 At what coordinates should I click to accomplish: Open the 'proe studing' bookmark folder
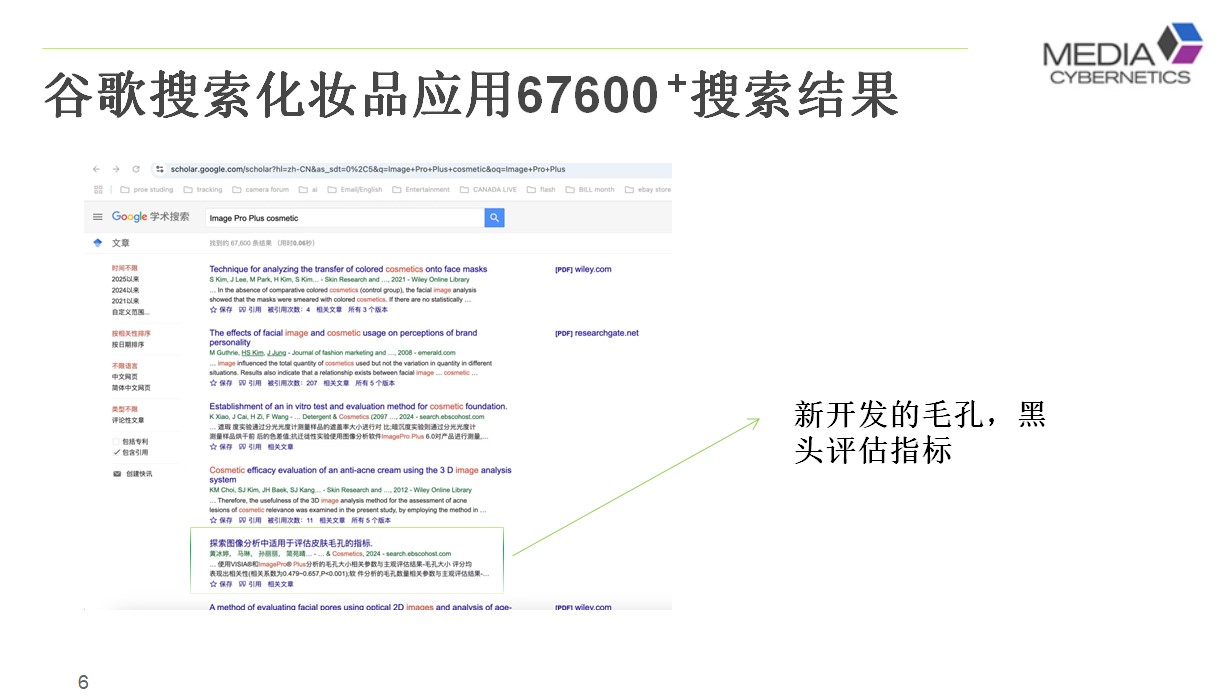point(146,189)
